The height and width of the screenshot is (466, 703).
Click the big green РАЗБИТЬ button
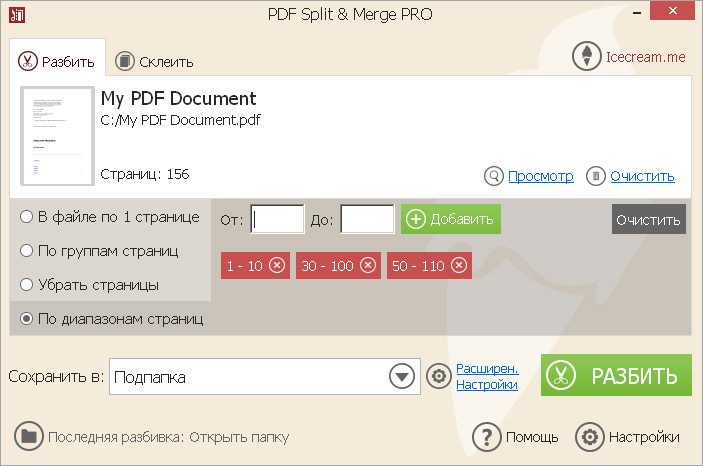[616, 375]
